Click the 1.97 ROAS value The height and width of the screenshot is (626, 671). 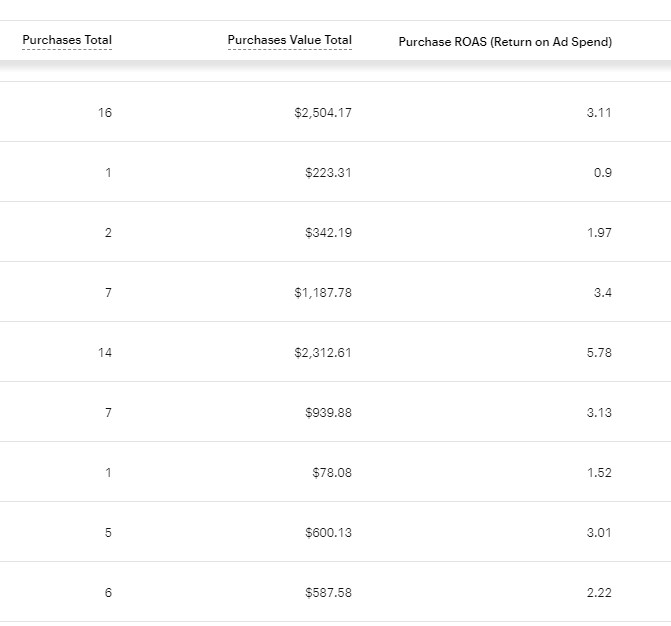coord(599,233)
